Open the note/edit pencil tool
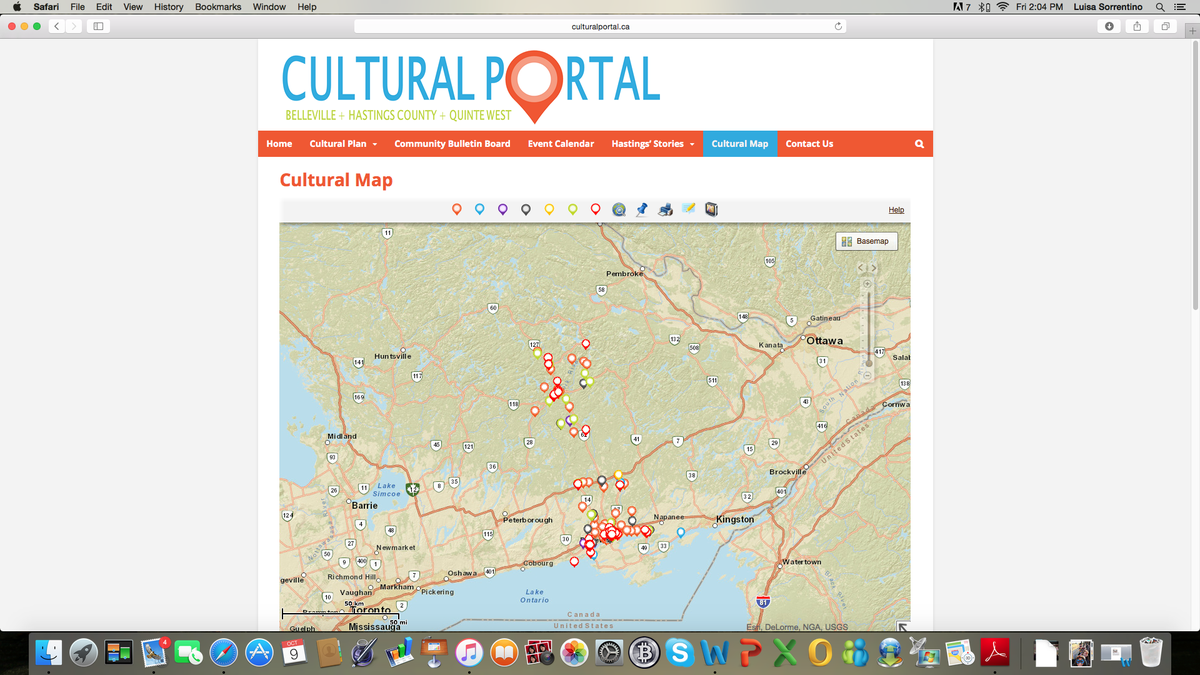 (x=688, y=209)
